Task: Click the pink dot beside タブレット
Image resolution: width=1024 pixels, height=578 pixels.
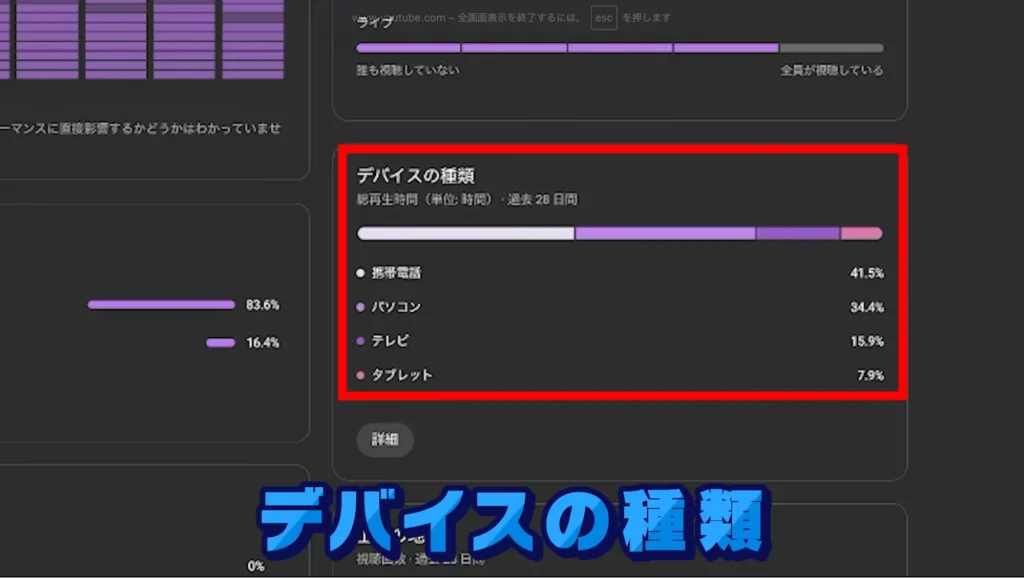Action: [361, 375]
